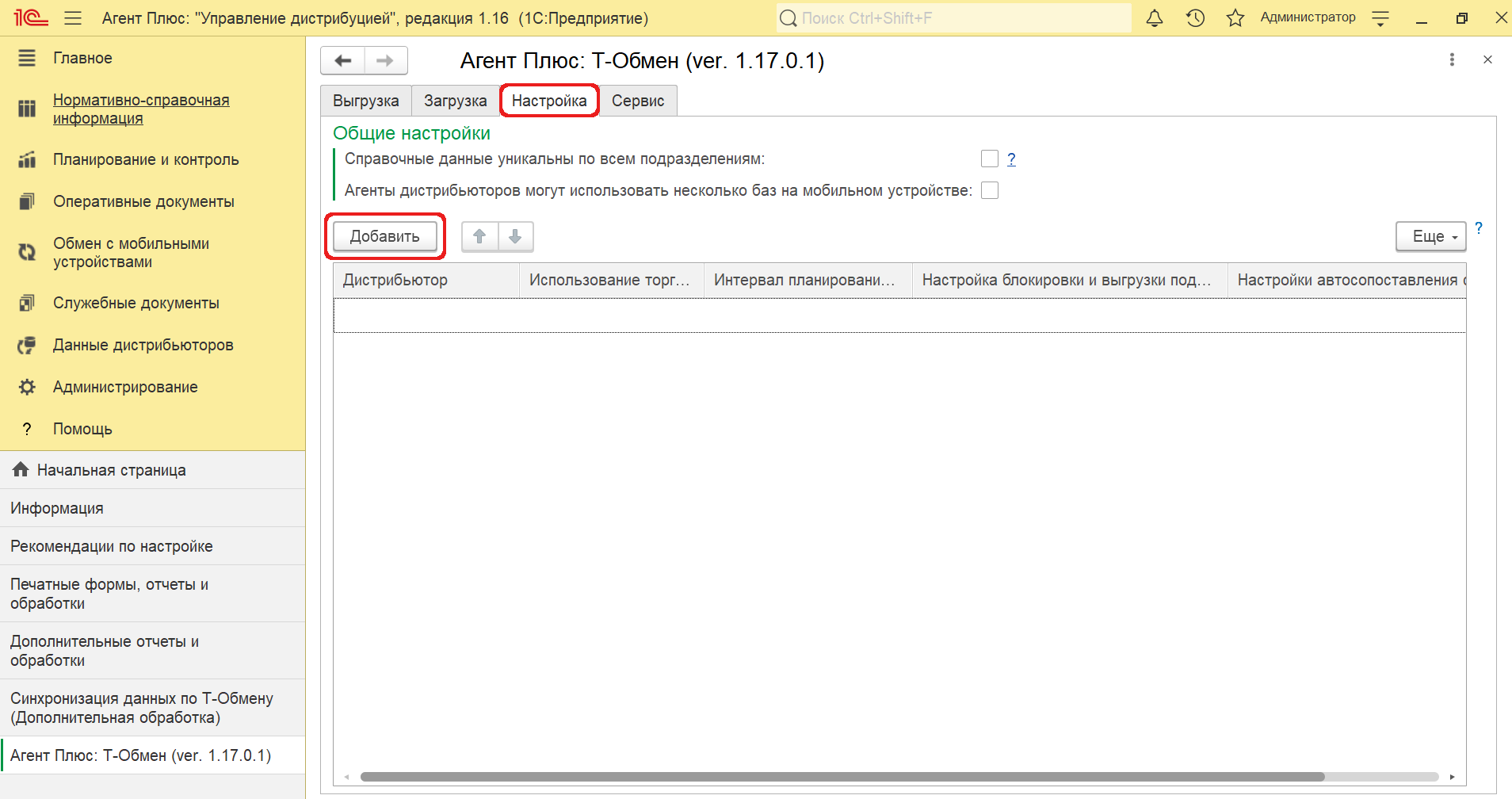Switch to Выгрузка tab

coord(366,101)
